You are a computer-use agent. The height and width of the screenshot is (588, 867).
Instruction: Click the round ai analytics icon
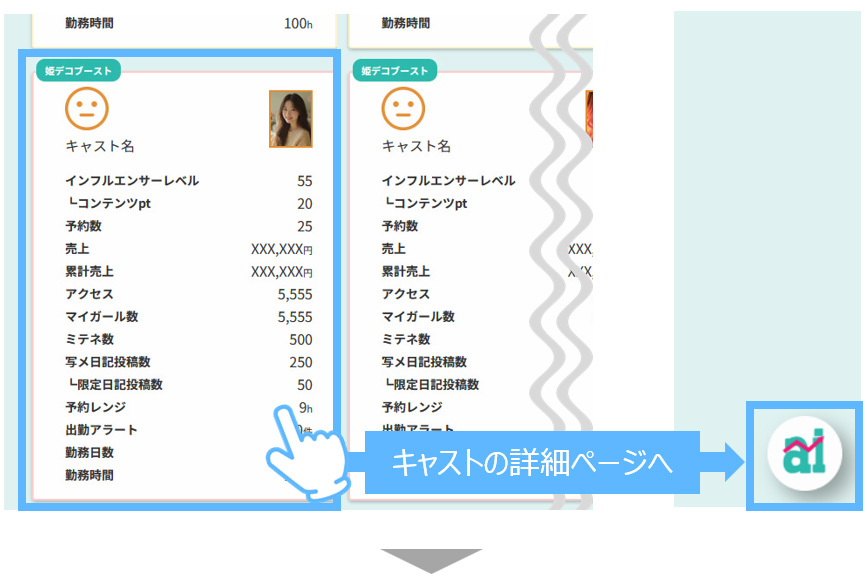(x=804, y=455)
